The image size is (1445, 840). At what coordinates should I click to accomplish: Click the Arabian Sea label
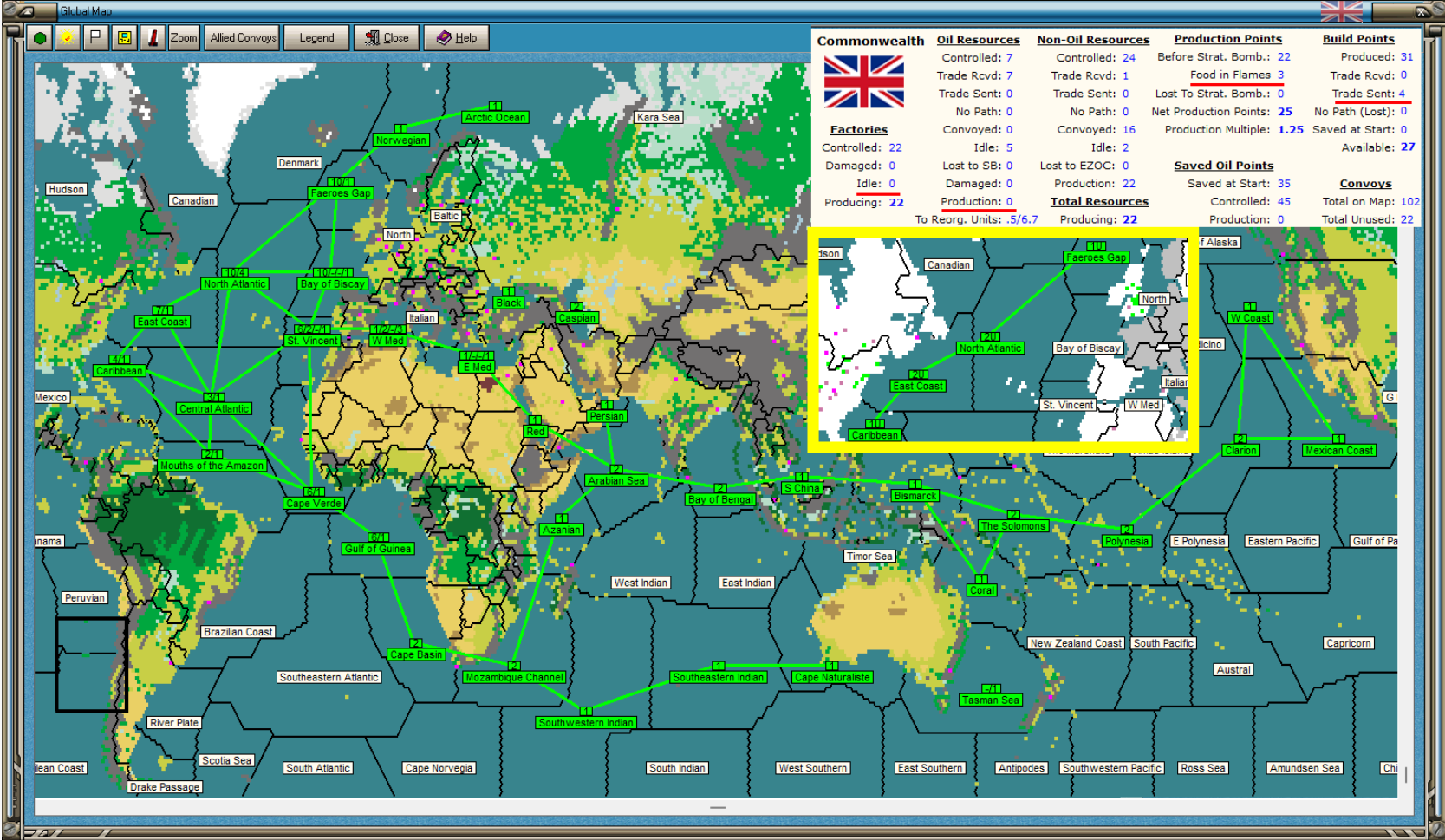point(616,480)
